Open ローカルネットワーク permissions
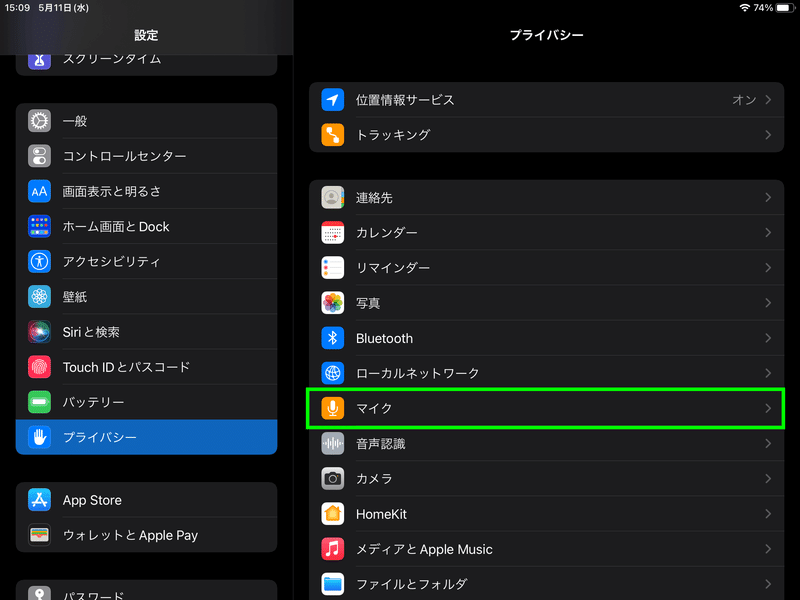 546,373
